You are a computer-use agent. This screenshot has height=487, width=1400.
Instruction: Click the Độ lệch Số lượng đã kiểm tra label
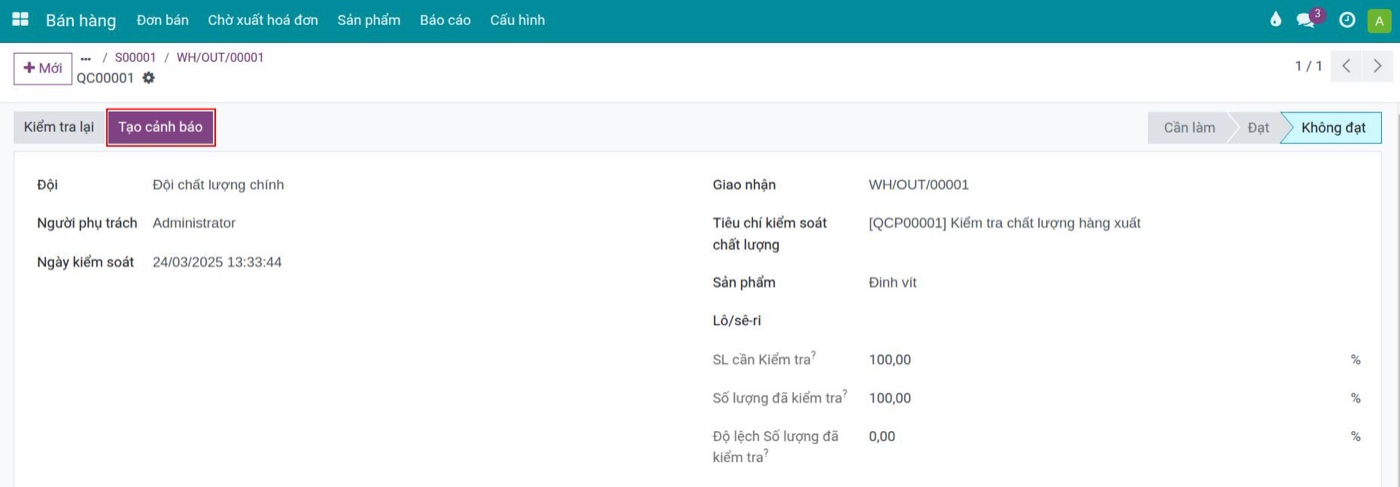click(x=776, y=446)
